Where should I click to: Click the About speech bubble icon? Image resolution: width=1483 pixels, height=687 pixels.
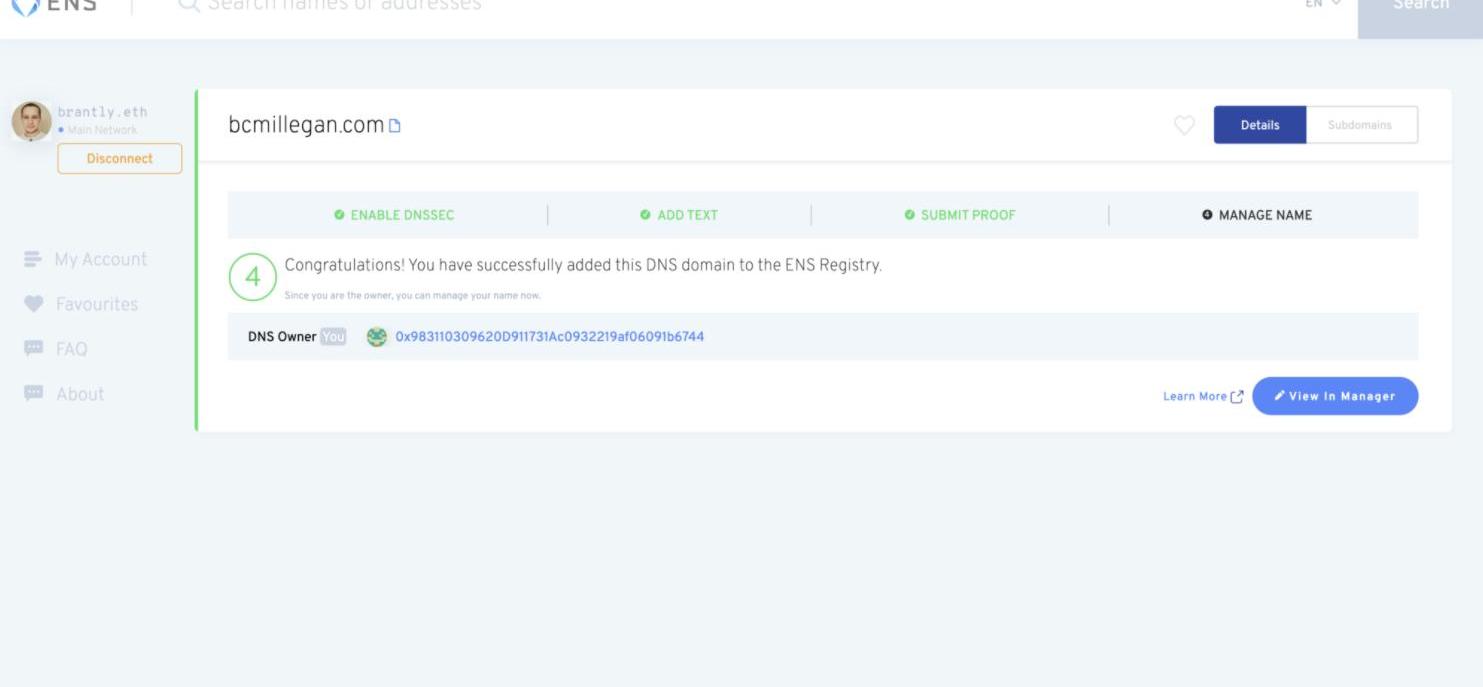(33, 394)
